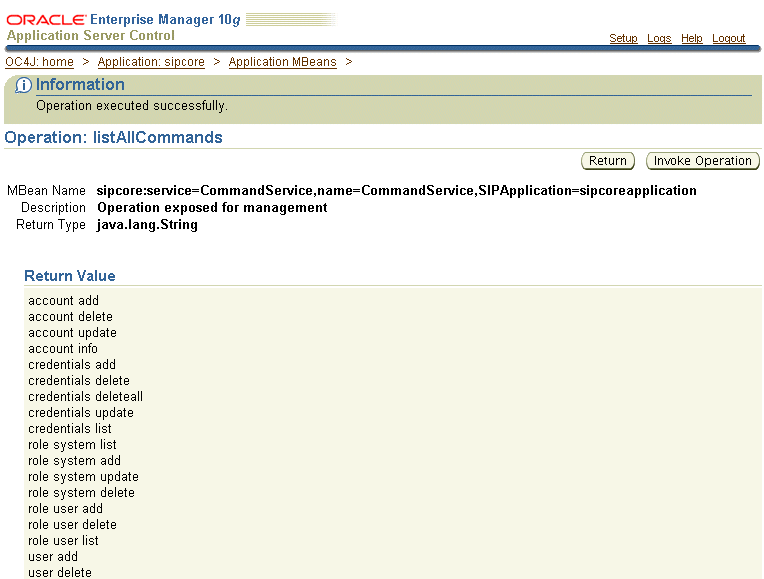Select the 'role user add' line
Image resolution: width=764 pixels, height=579 pixels.
click(x=65, y=509)
